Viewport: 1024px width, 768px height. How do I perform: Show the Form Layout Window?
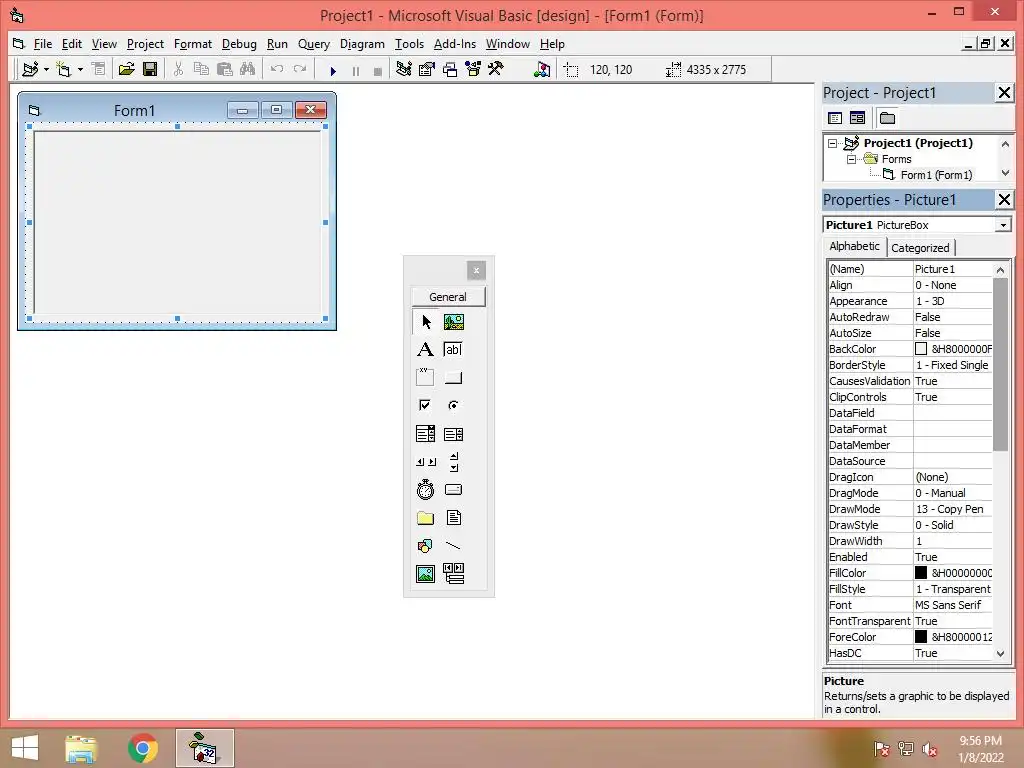pyautogui.click(x=450, y=69)
